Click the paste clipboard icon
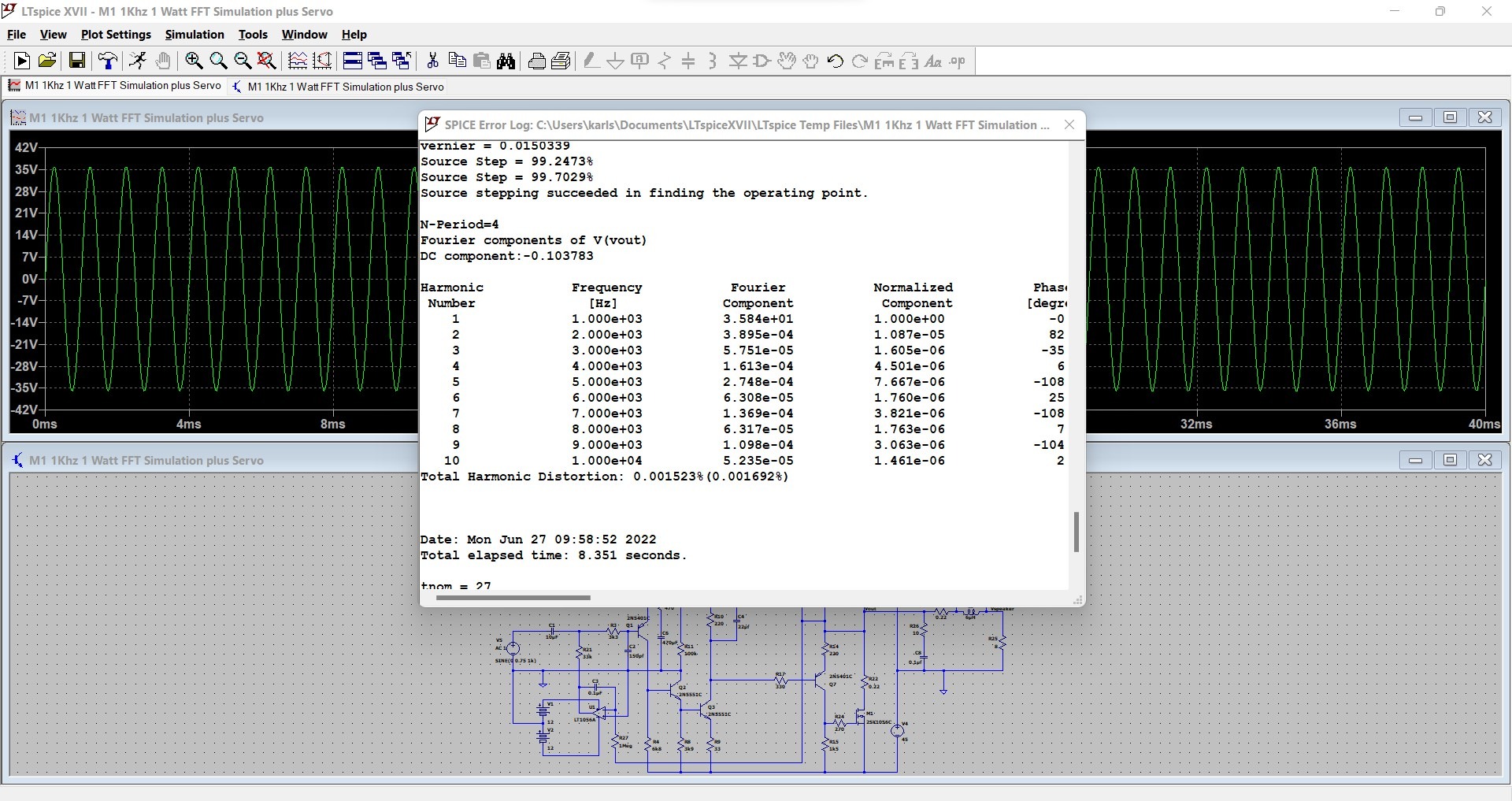 coord(481,61)
